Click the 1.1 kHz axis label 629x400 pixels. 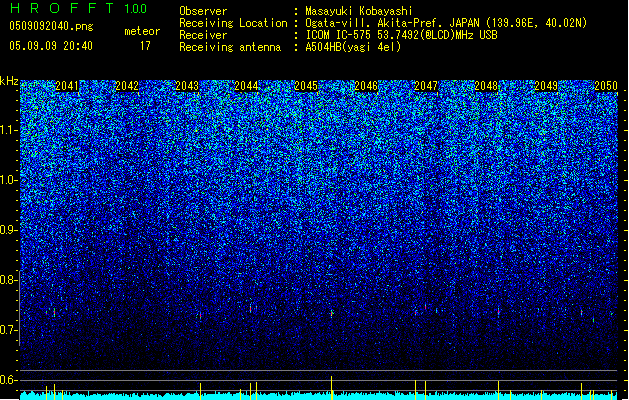[8, 130]
